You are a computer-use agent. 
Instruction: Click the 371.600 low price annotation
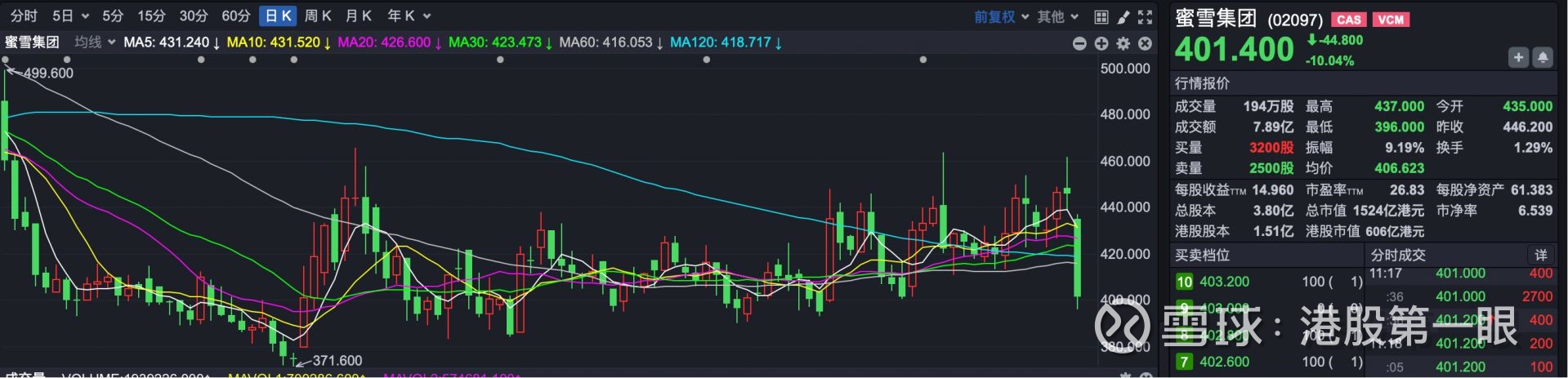pyautogui.click(x=337, y=360)
